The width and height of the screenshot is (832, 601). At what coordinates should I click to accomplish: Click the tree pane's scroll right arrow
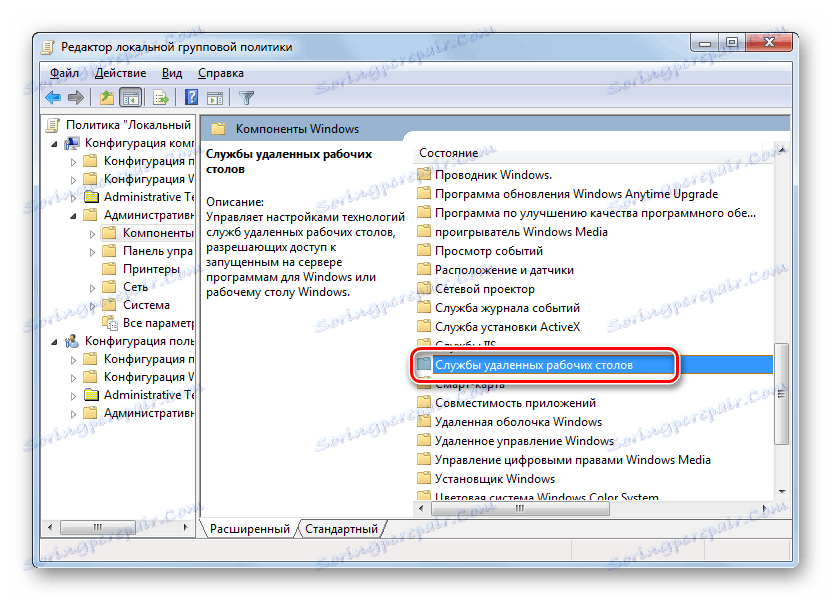[x=185, y=527]
